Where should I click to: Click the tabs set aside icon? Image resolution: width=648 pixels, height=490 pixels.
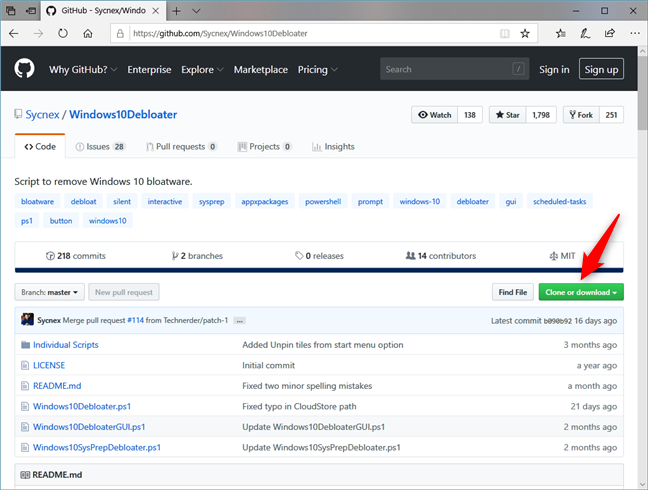(x=11, y=11)
